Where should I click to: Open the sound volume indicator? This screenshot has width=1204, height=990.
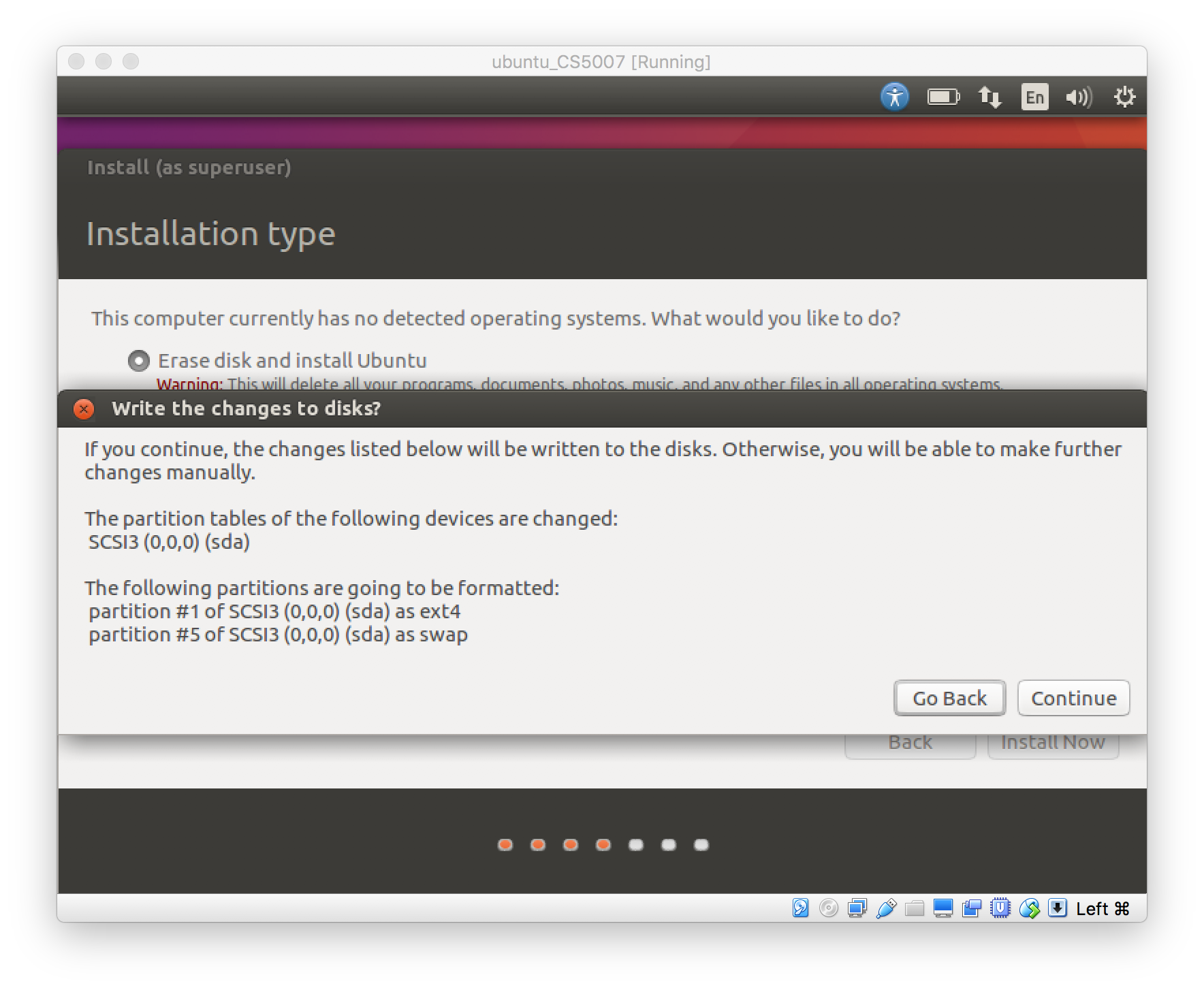click(1079, 97)
